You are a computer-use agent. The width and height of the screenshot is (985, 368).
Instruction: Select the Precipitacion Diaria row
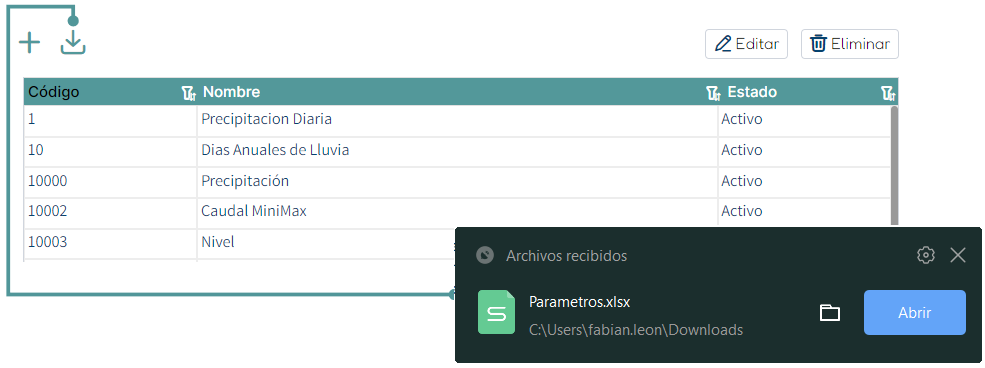(457, 119)
